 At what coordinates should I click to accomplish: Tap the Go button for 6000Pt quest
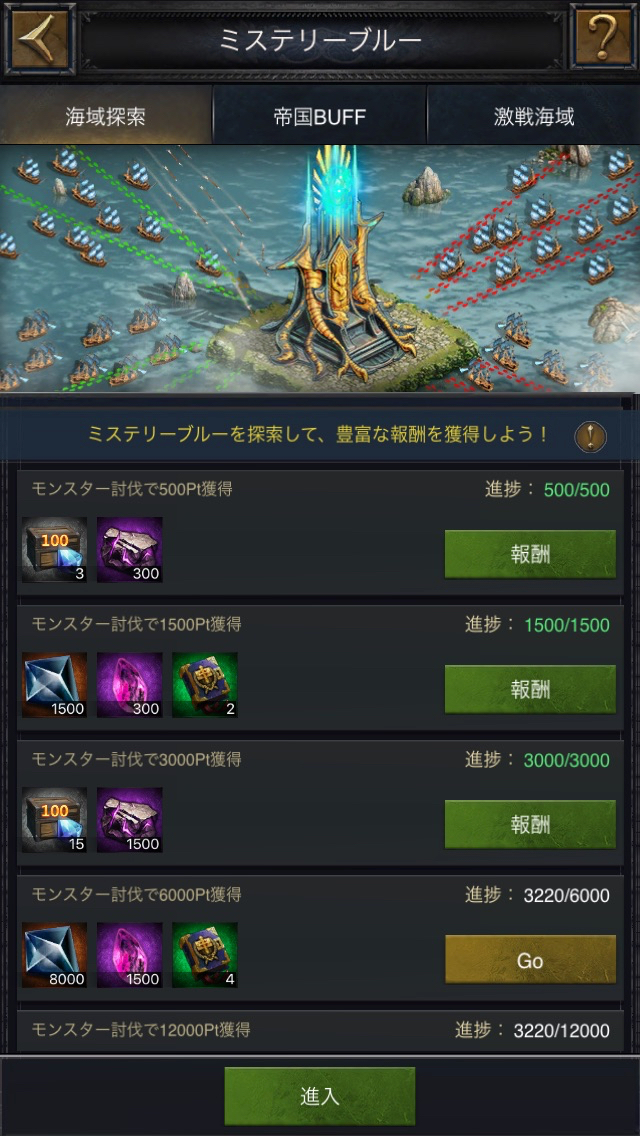530,960
